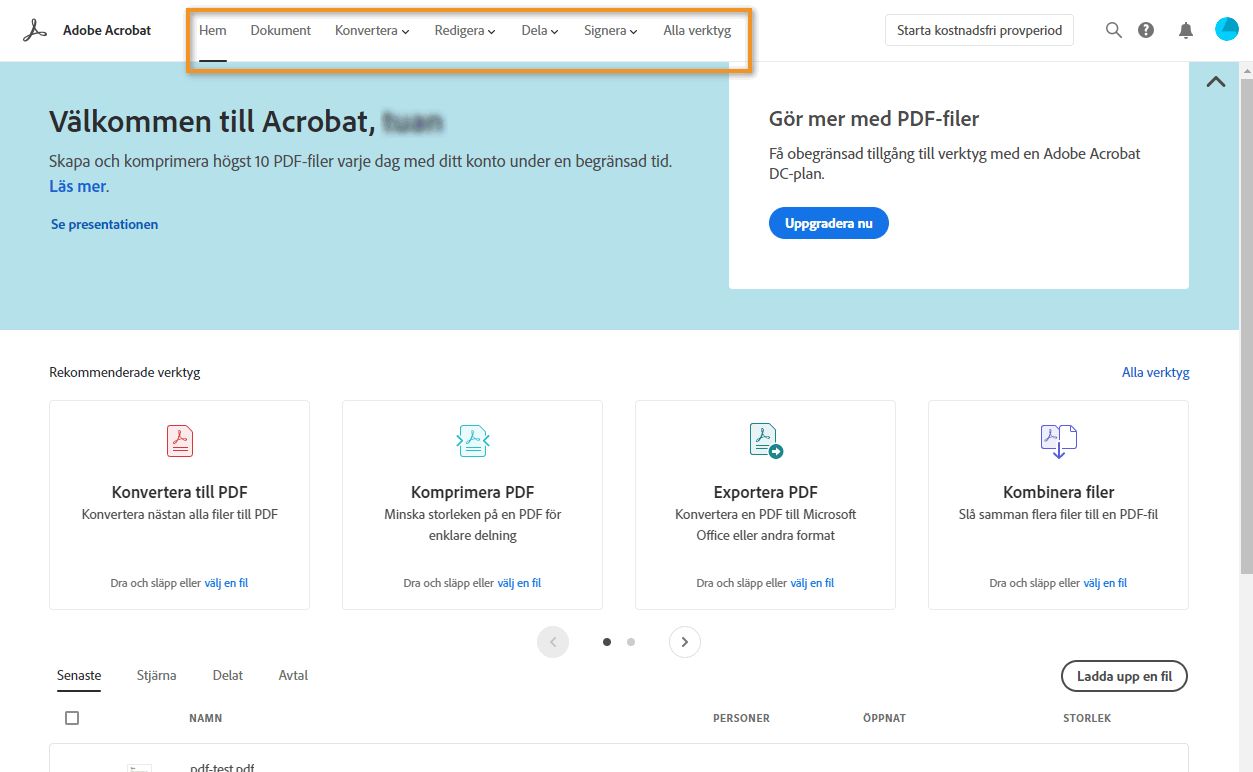Viewport: 1253px width, 772px height.
Task: Open the Dokument tab in the top navigation
Action: point(281,31)
